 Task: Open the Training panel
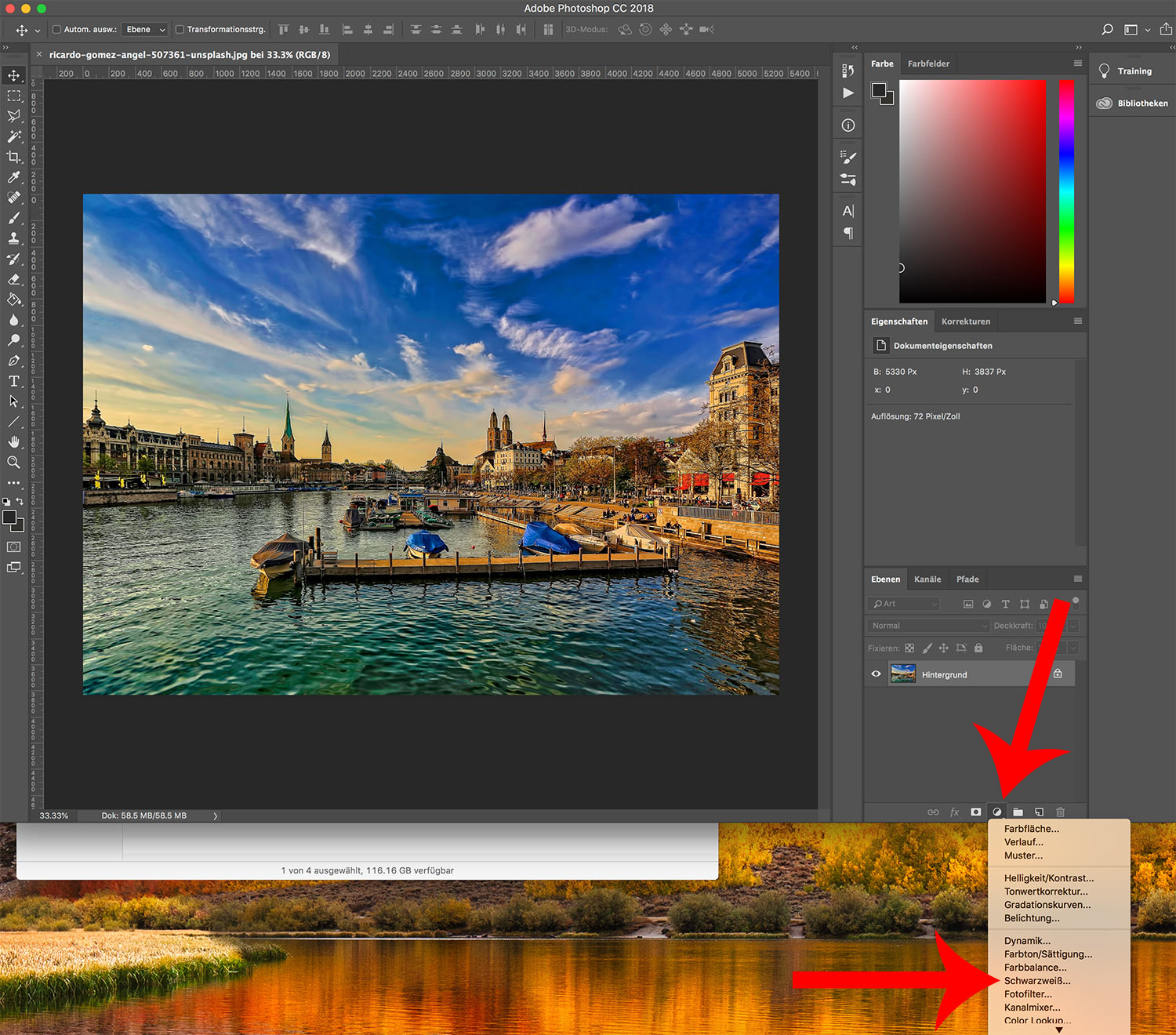click(1133, 71)
